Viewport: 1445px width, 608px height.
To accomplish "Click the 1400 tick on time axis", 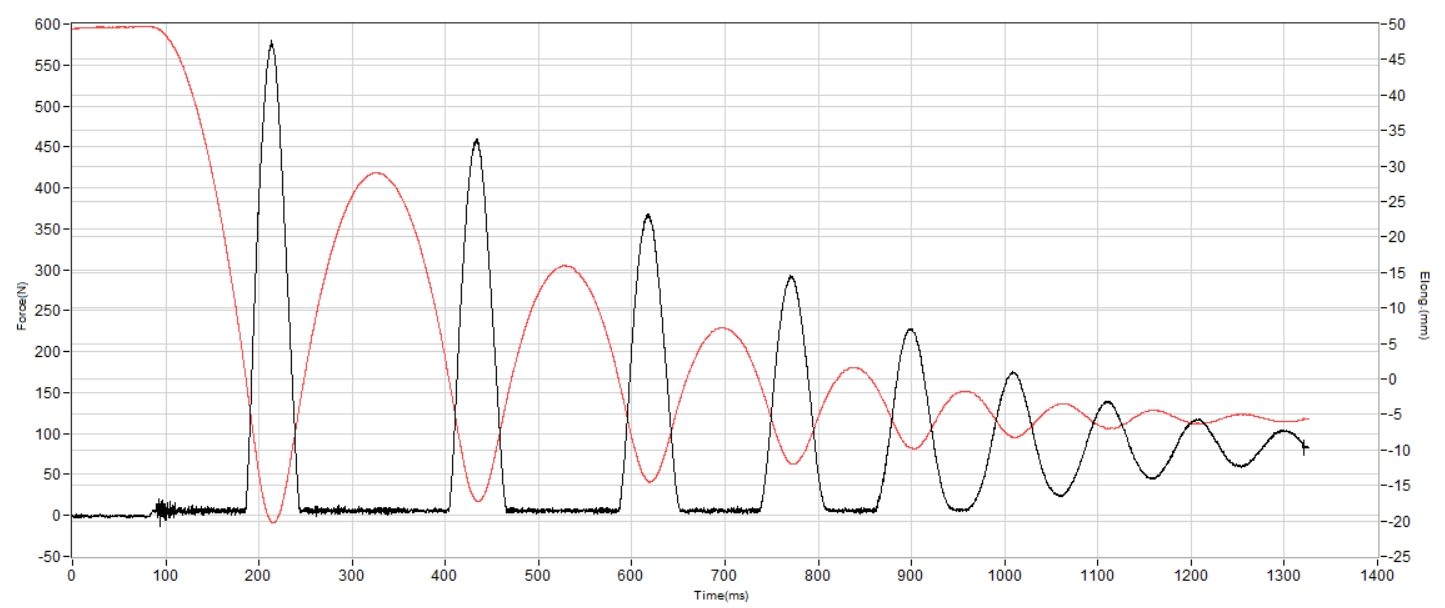I will 1377,577.
